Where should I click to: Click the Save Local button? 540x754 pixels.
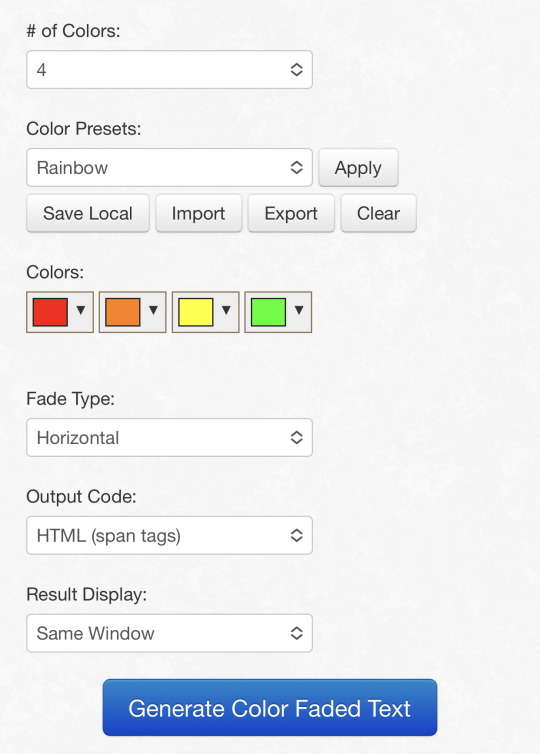[x=88, y=213]
